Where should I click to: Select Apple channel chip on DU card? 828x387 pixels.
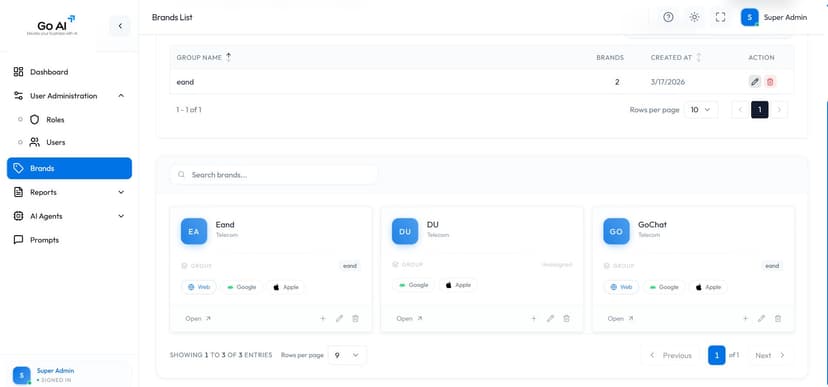pyautogui.click(x=458, y=285)
